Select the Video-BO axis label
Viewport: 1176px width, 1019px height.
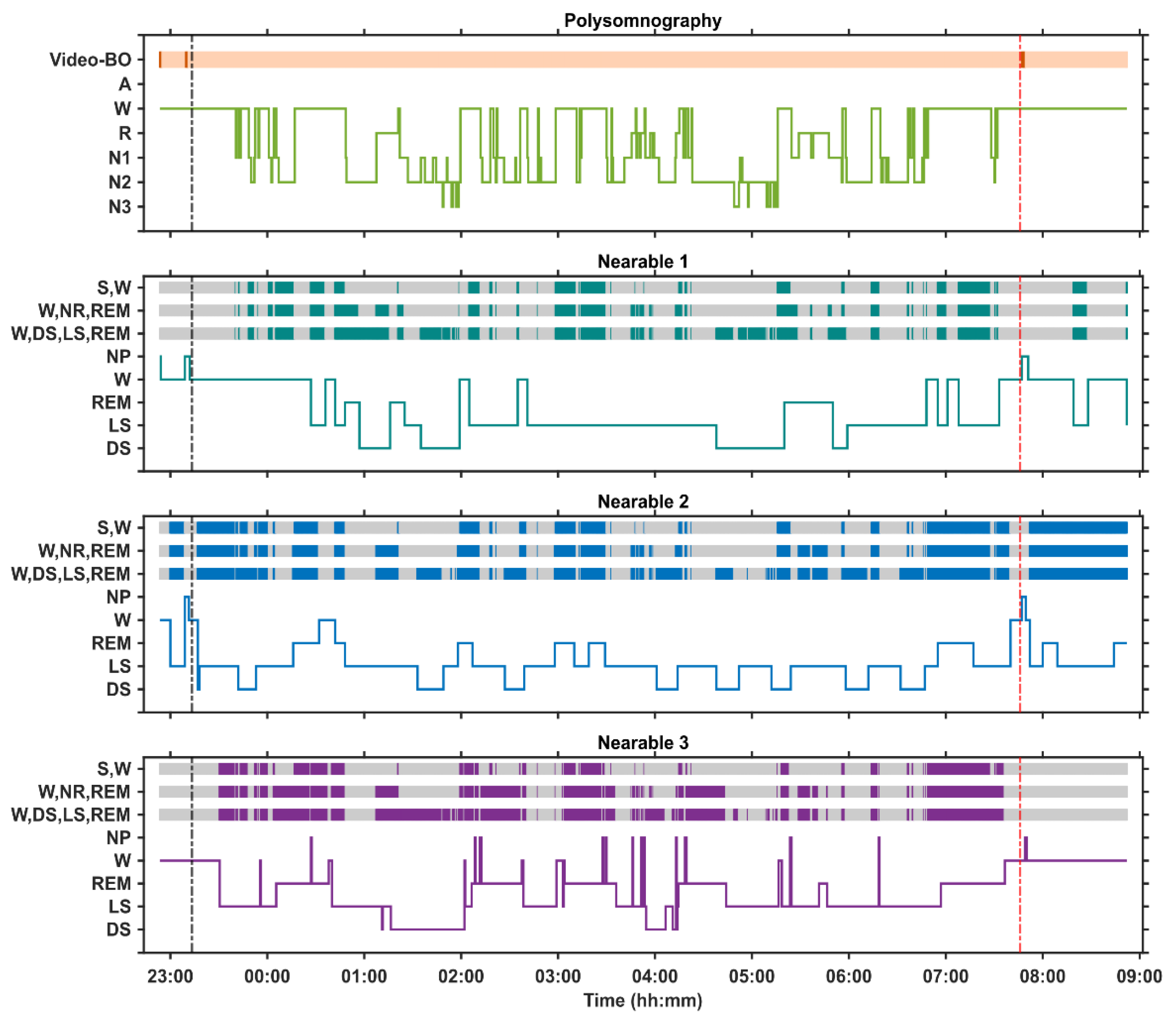point(90,60)
